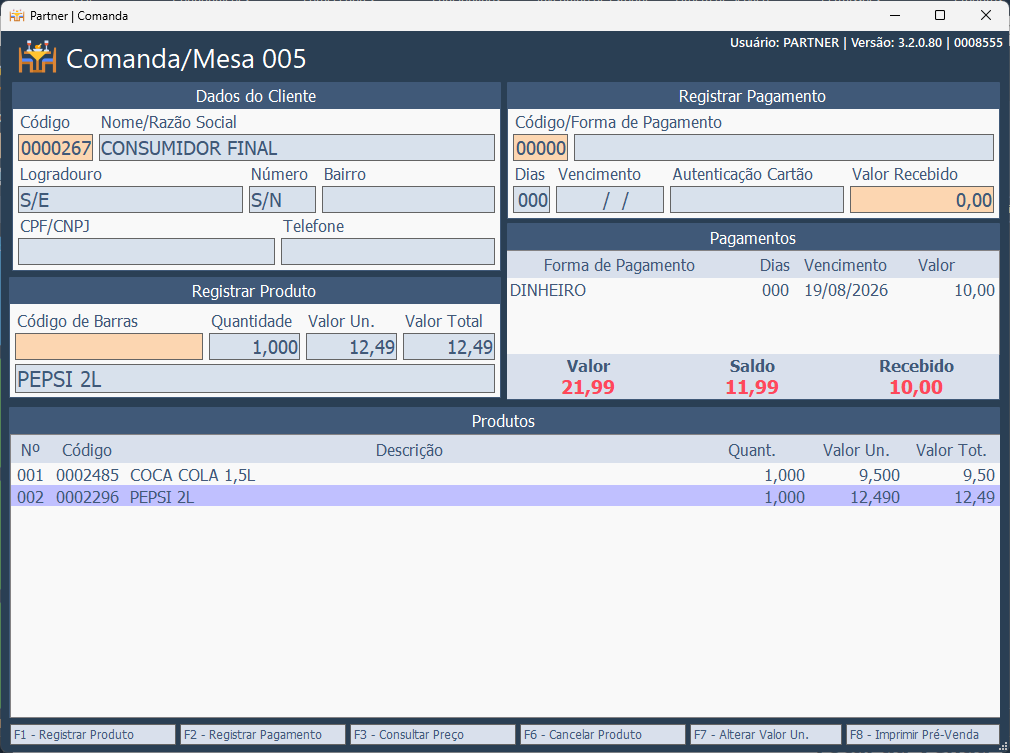Click product code 0002485
1010x753 pixels.
click(x=88, y=475)
